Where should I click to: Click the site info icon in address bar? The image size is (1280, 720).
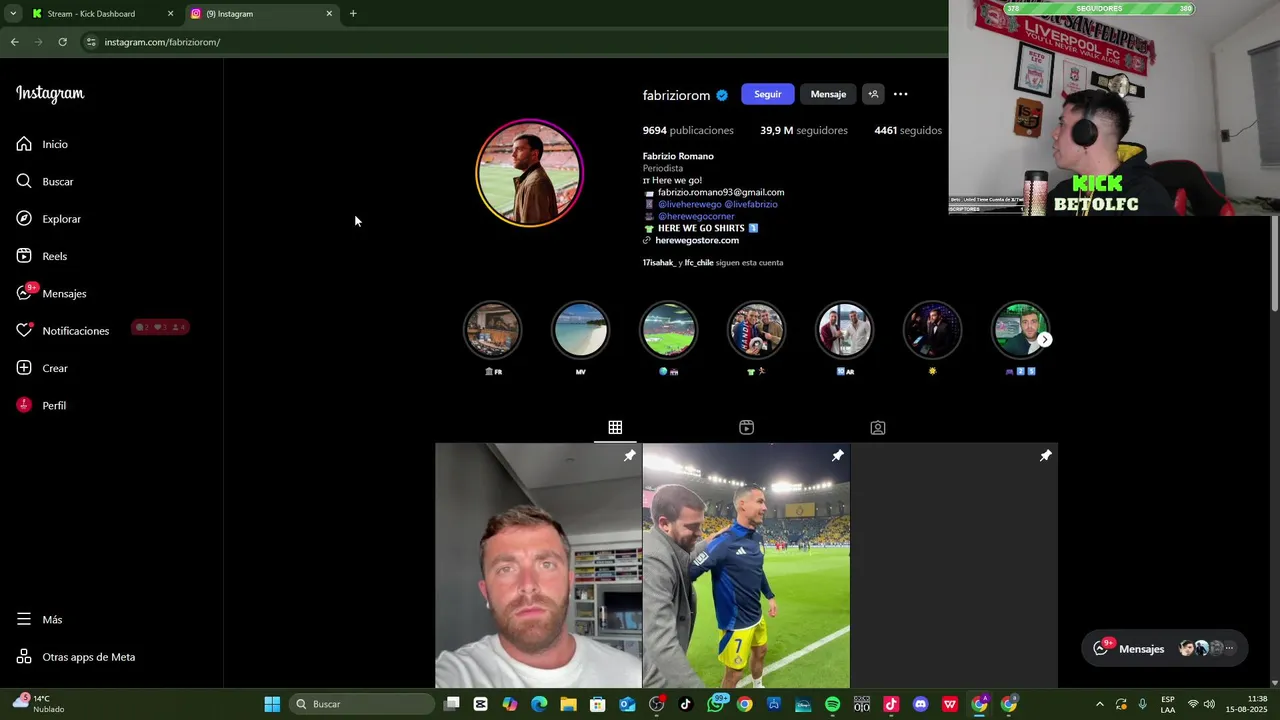[x=91, y=42]
